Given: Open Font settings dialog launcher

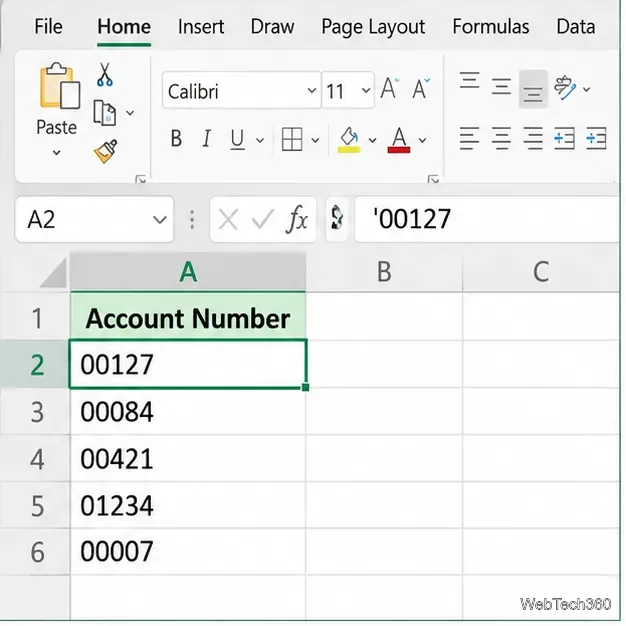Looking at the screenshot, I should click(434, 180).
